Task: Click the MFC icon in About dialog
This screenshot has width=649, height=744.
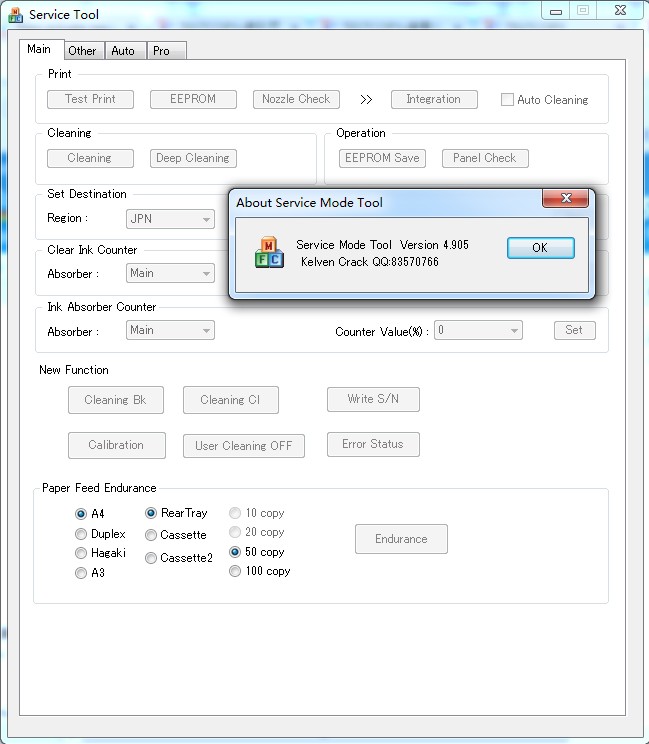Action: coord(270,253)
